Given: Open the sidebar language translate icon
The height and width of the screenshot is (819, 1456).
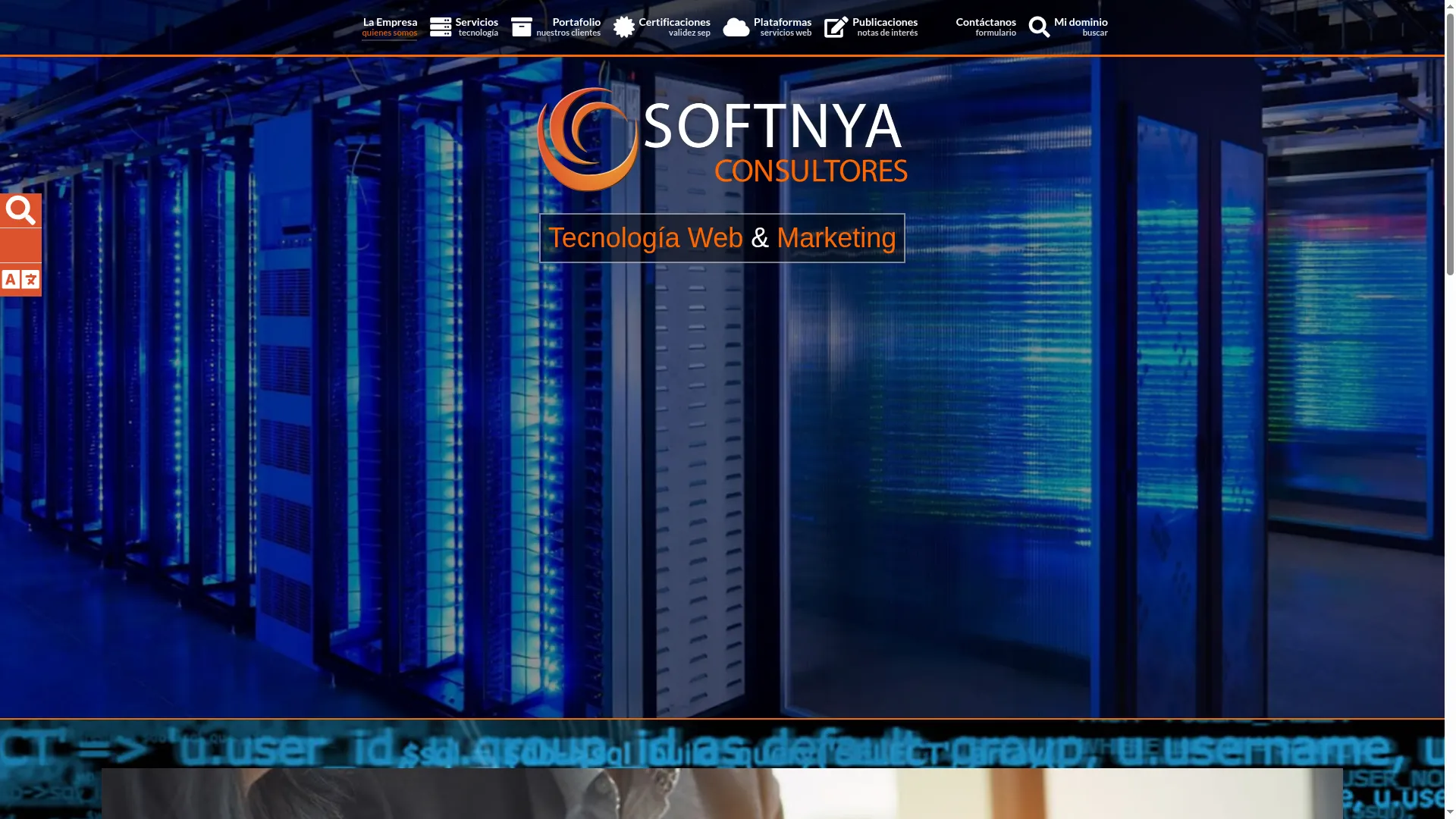Looking at the screenshot, I should [20, 280].
